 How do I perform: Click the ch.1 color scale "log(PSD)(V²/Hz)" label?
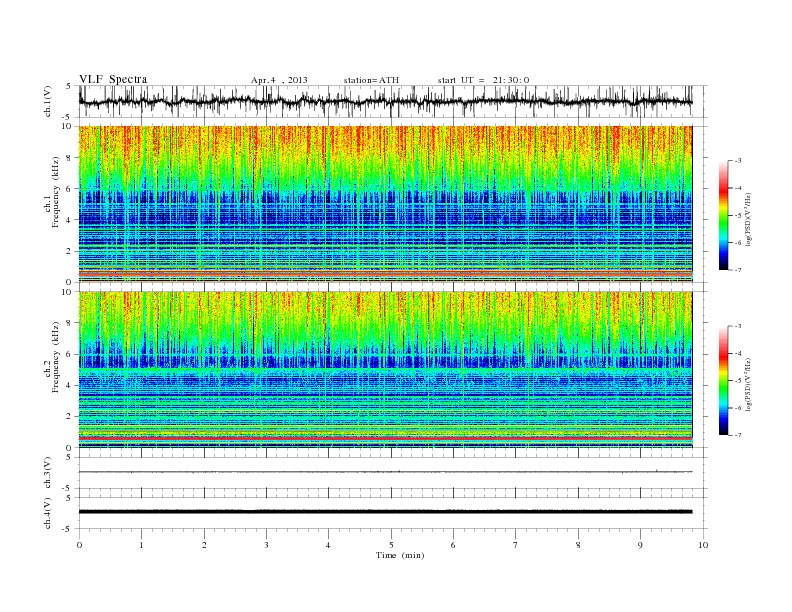tap(750, 219)
